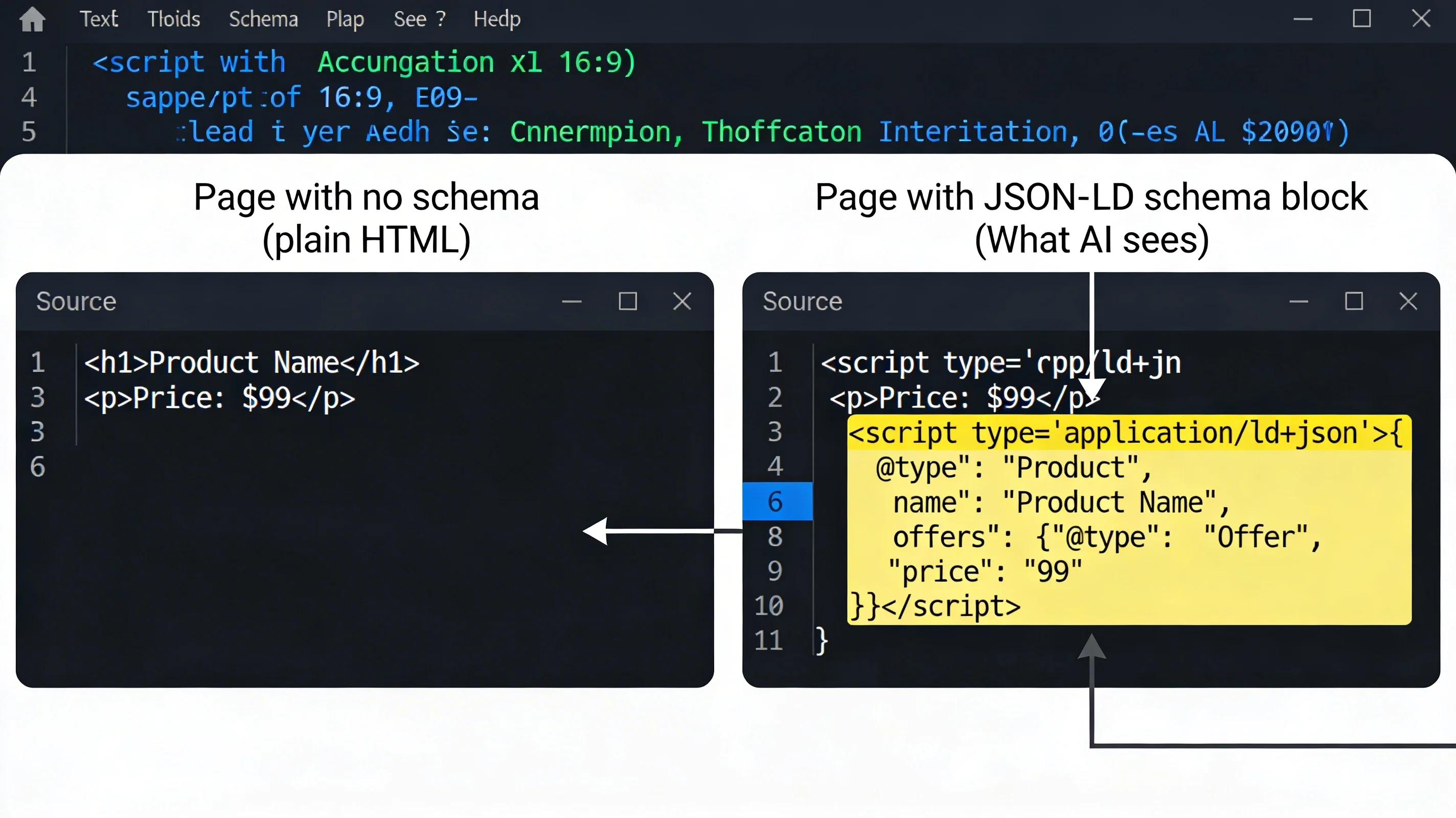Click the 'name": "Product Name",' line
The width and height of the screenshot is (1456, 818).
click(1061, 503)
